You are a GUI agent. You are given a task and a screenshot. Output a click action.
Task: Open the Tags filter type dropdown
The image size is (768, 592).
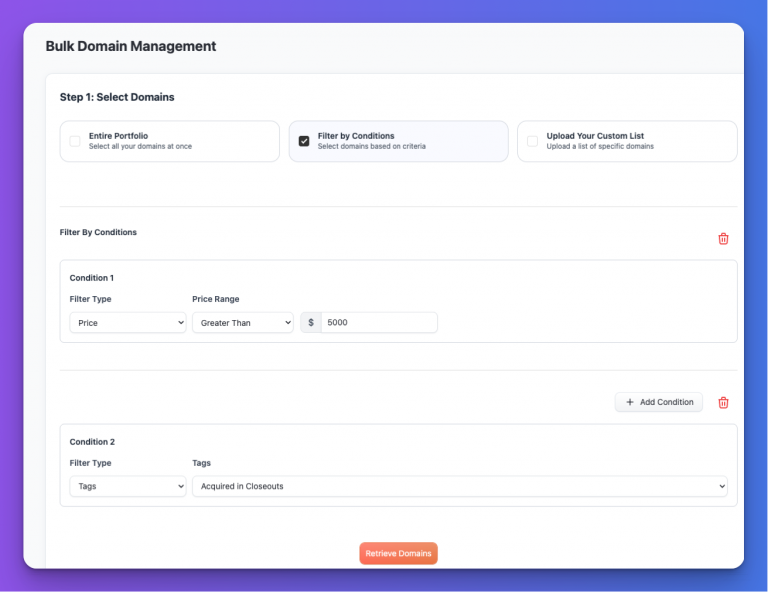[x=128, y=486]
